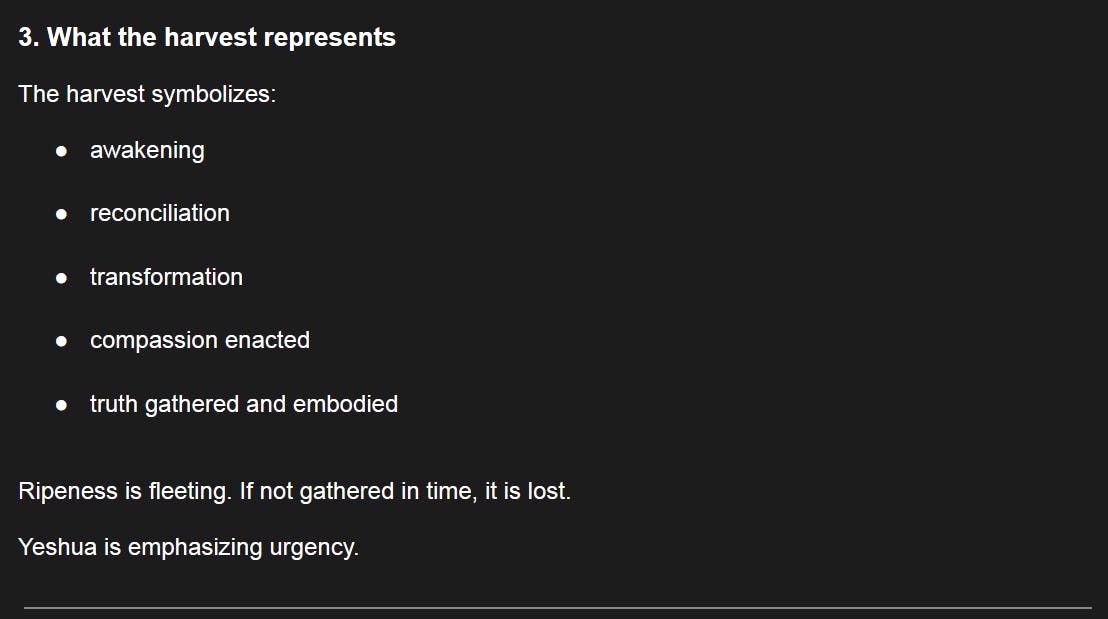Click the number "3." in the heading
Viewport: 1108px width, 619px height.
coord(29,38)
